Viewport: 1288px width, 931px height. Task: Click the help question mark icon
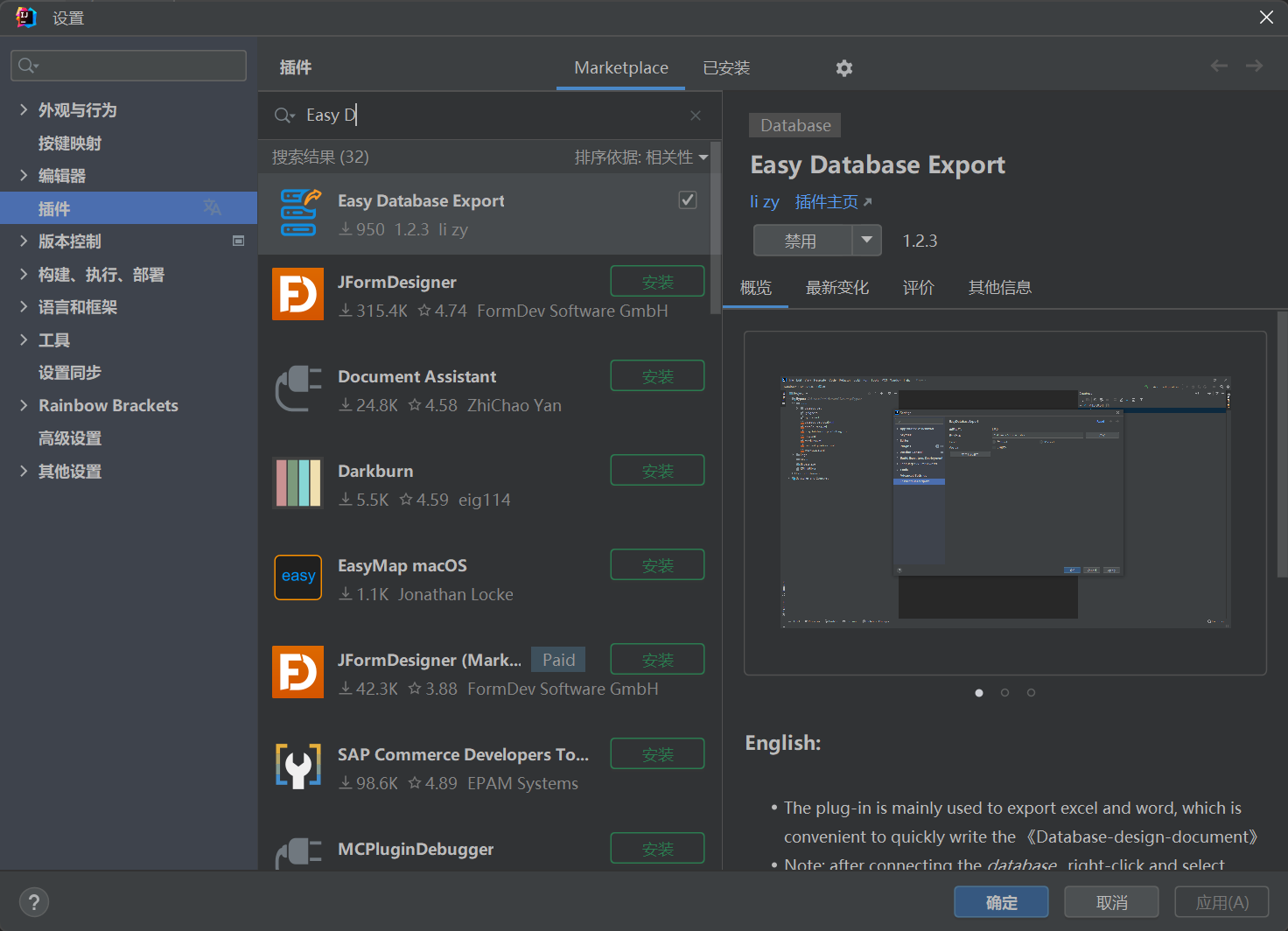click(x=33, y=901)
